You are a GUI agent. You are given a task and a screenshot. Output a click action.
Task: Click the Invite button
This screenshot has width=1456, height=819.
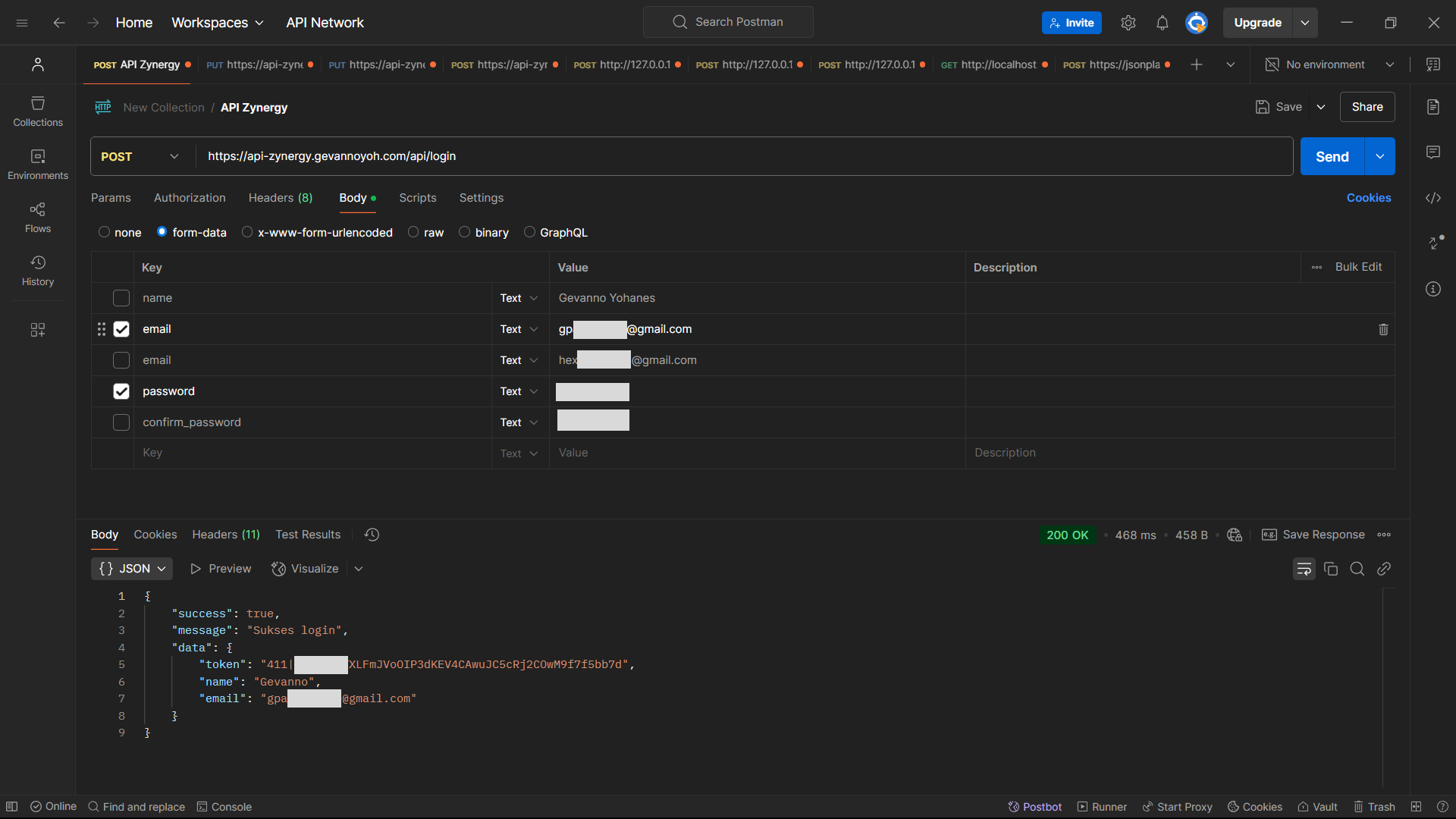pos(1072,23)
